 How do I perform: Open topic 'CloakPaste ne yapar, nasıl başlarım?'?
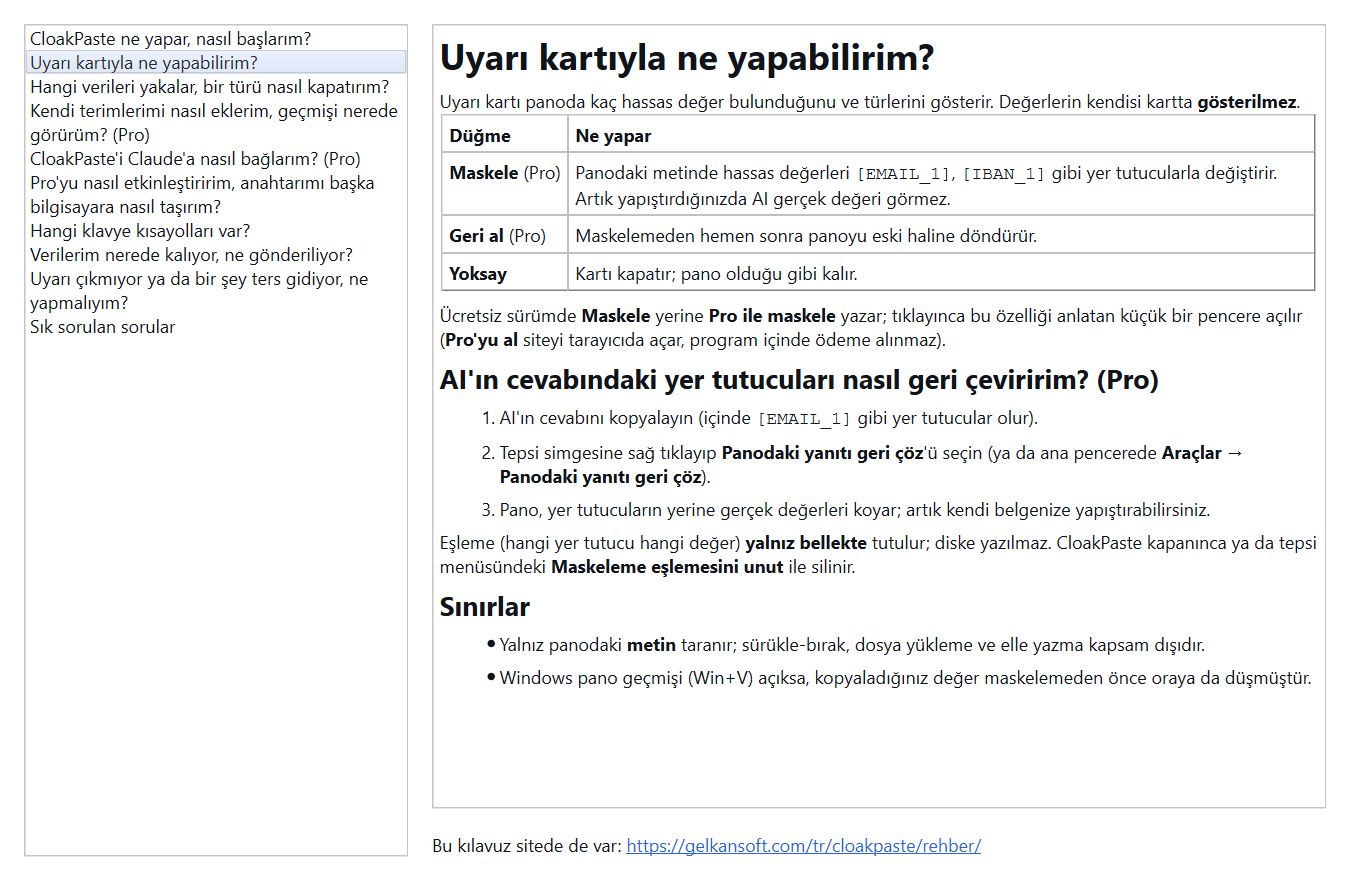coord(216,39)
